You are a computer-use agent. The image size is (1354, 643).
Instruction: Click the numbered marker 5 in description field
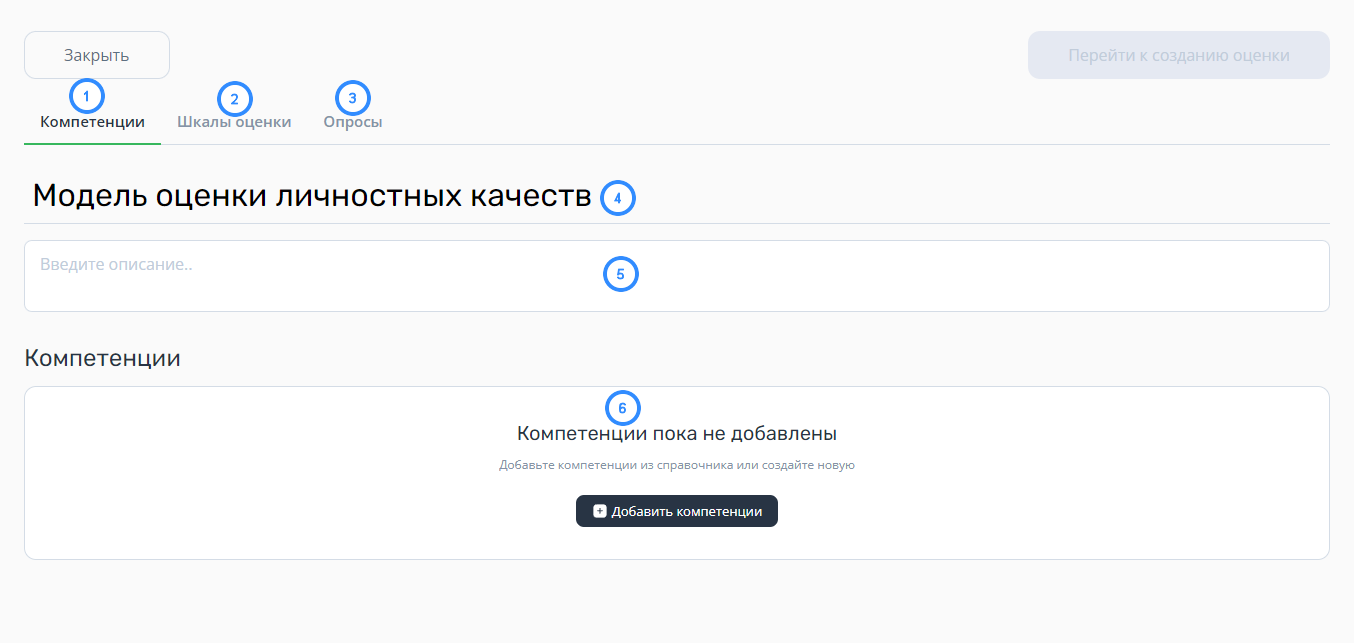click(621, 274)
